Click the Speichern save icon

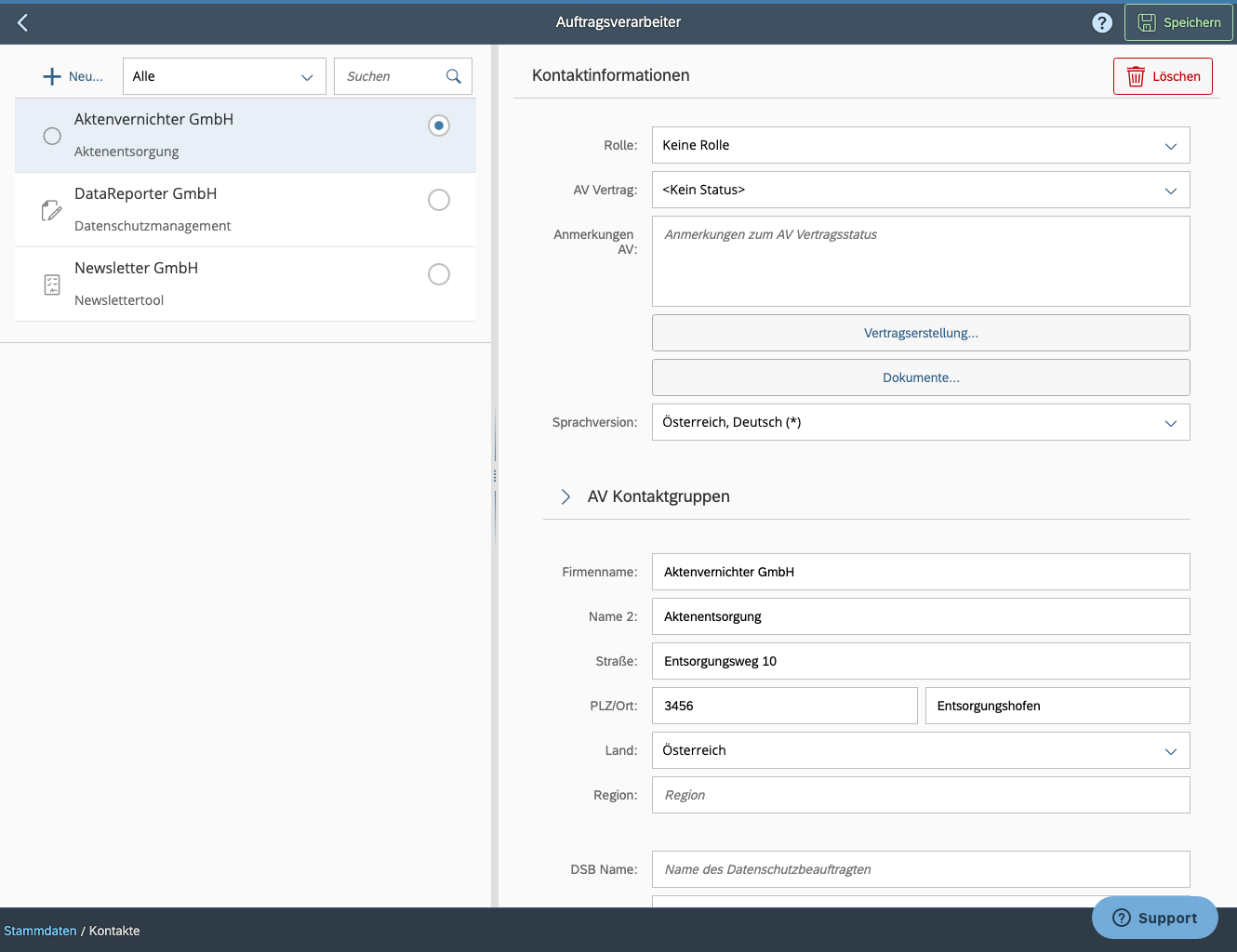pyautogui.click(x=1151, y=22)
